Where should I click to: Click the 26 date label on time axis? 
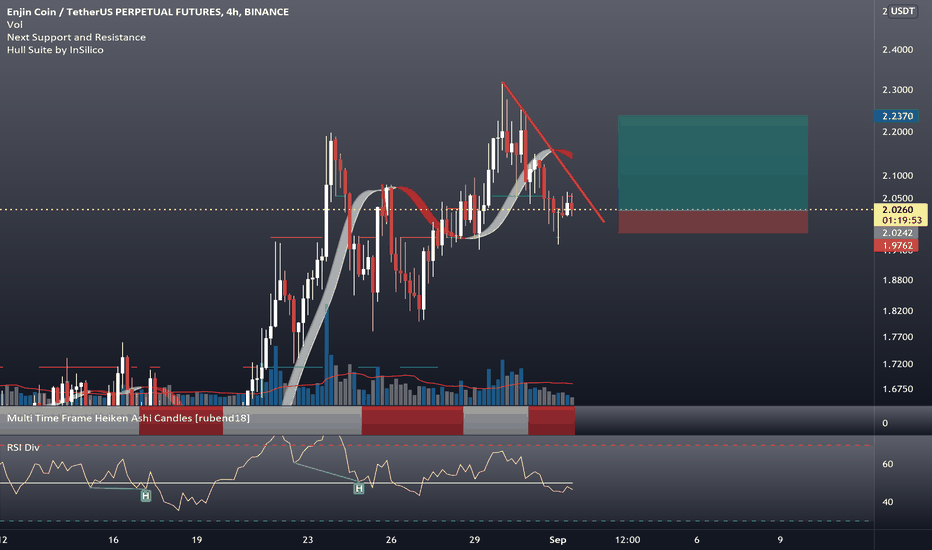tap(391, 540)
